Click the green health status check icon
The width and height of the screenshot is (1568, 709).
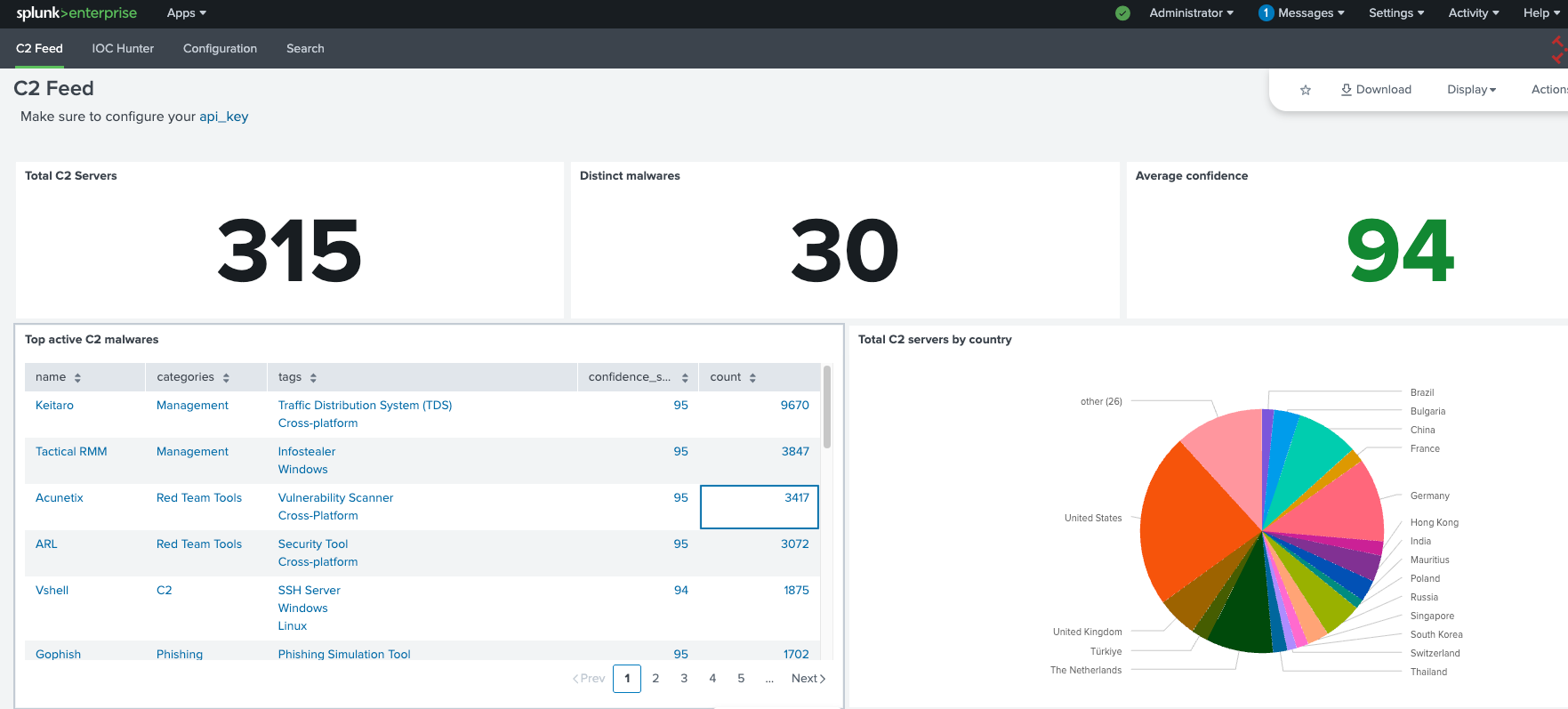(x=1122, y=13)
